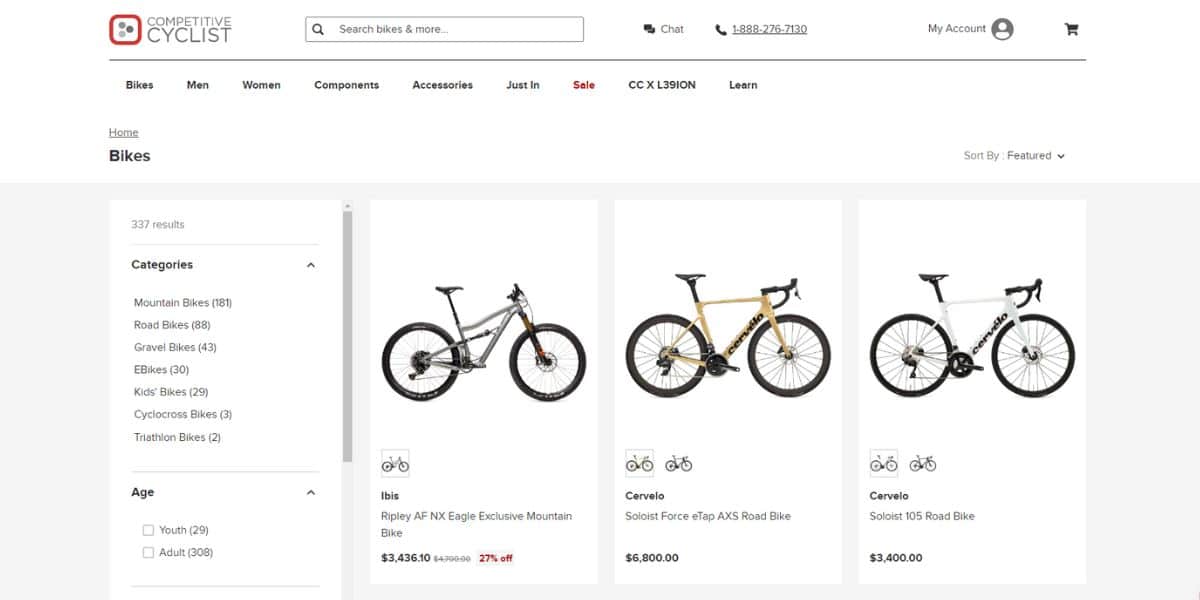Image resolution: width=1200 pixels, height=600 pixels.
Task: Open the shopping cart
Action: pos(1070,29)
